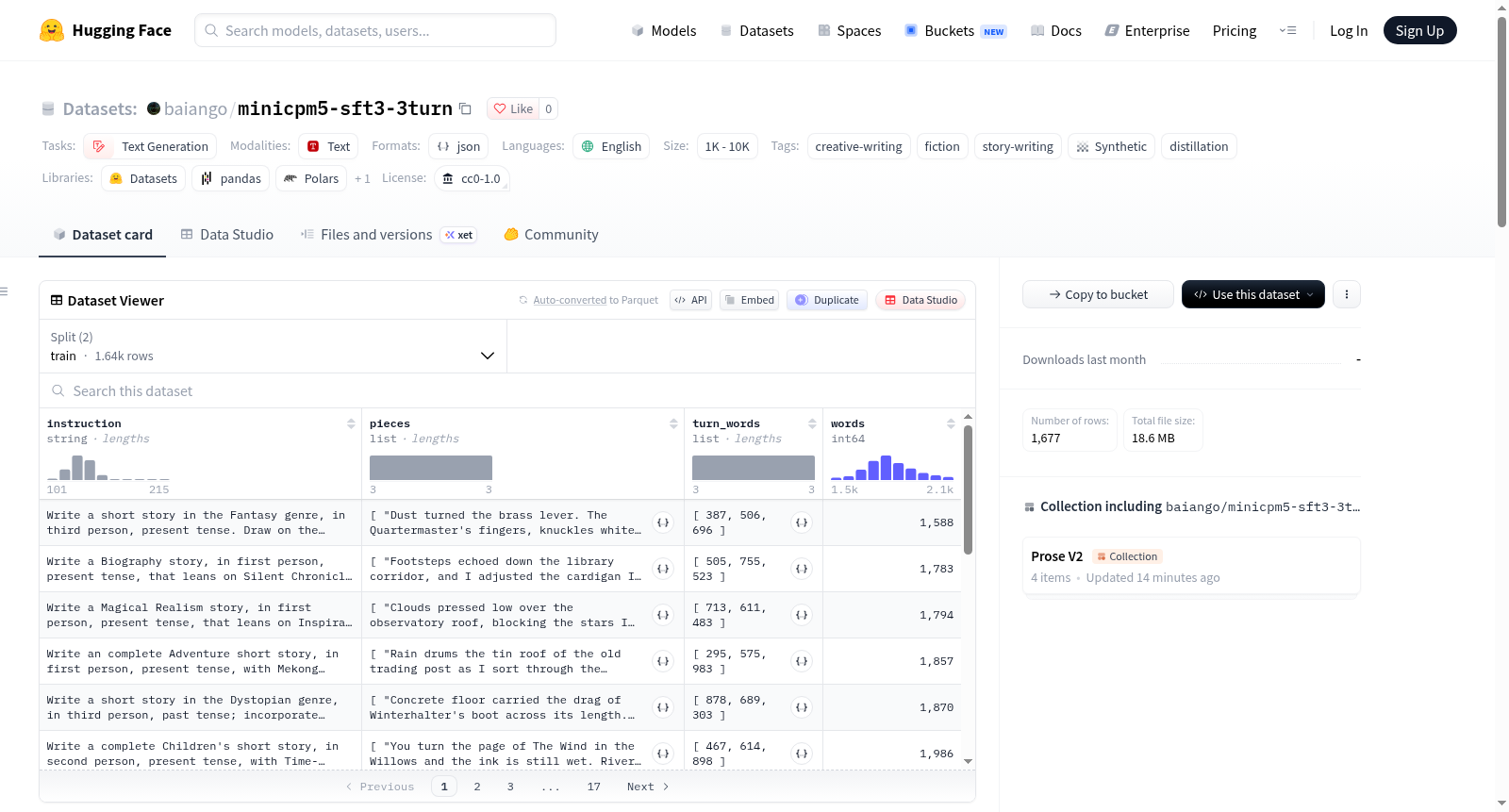This screenshot has height=812, width=1509.
Task: Open Spaces in the top navigation
Action: coord(849,30)
